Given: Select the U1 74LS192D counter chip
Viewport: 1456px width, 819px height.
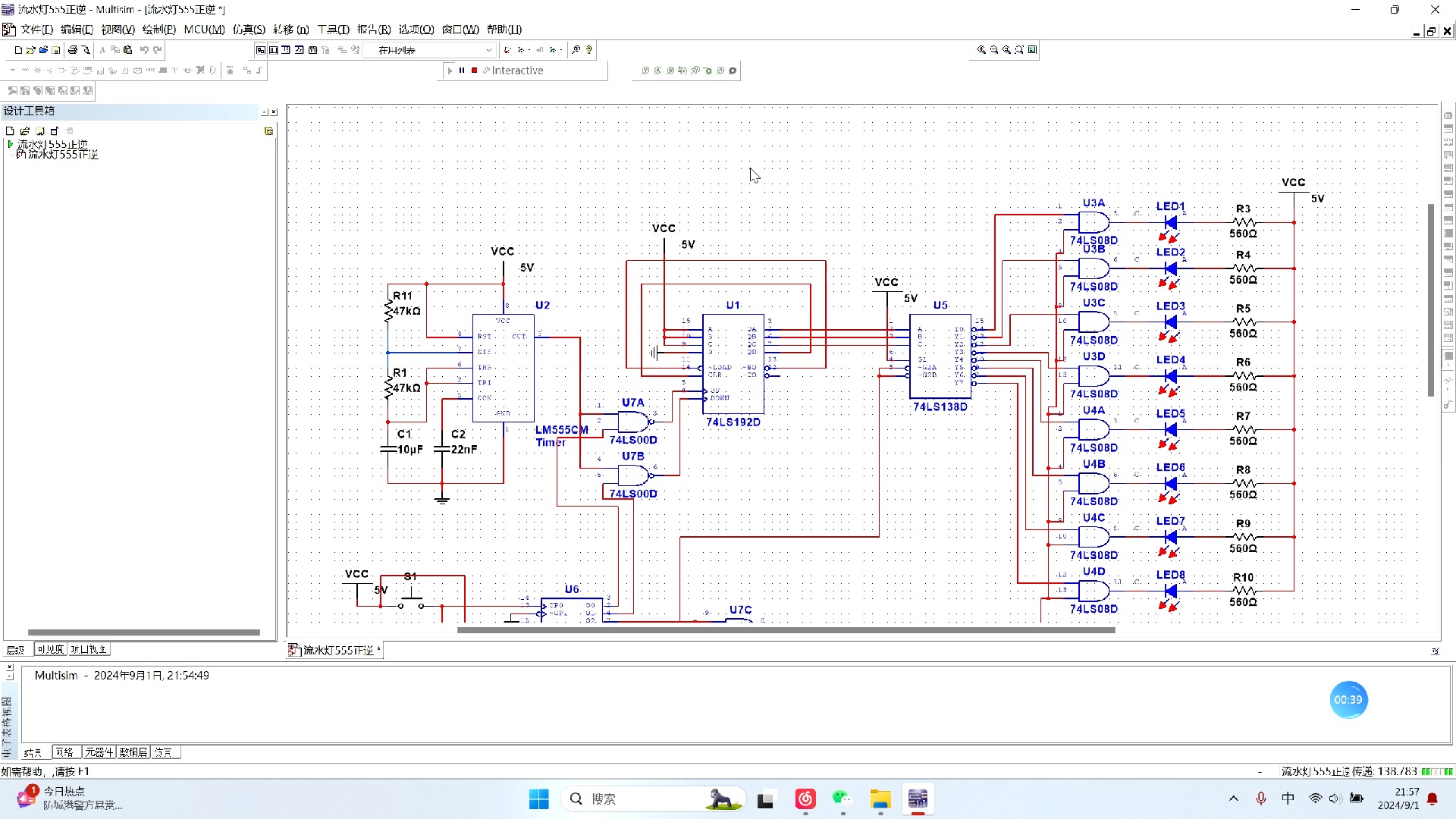Looking at the screenshot, I should pos(733,364).
